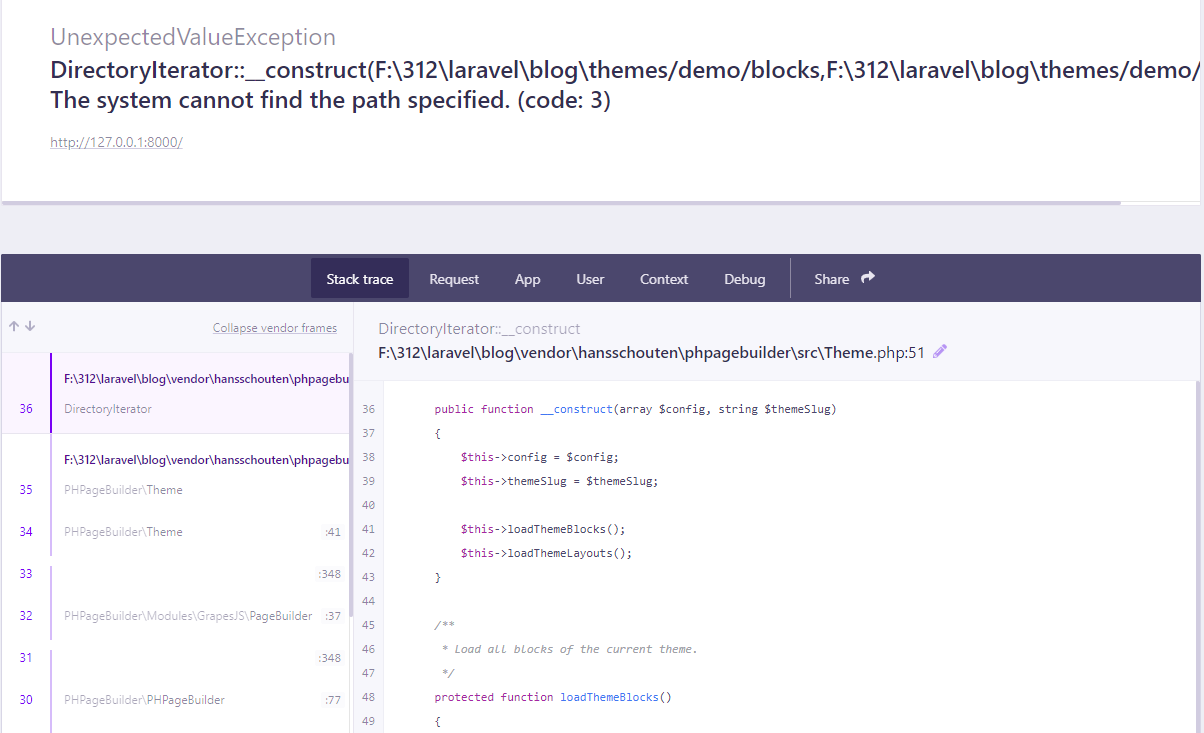Open Theme.php in editor via pencil icon

point(939,350)
